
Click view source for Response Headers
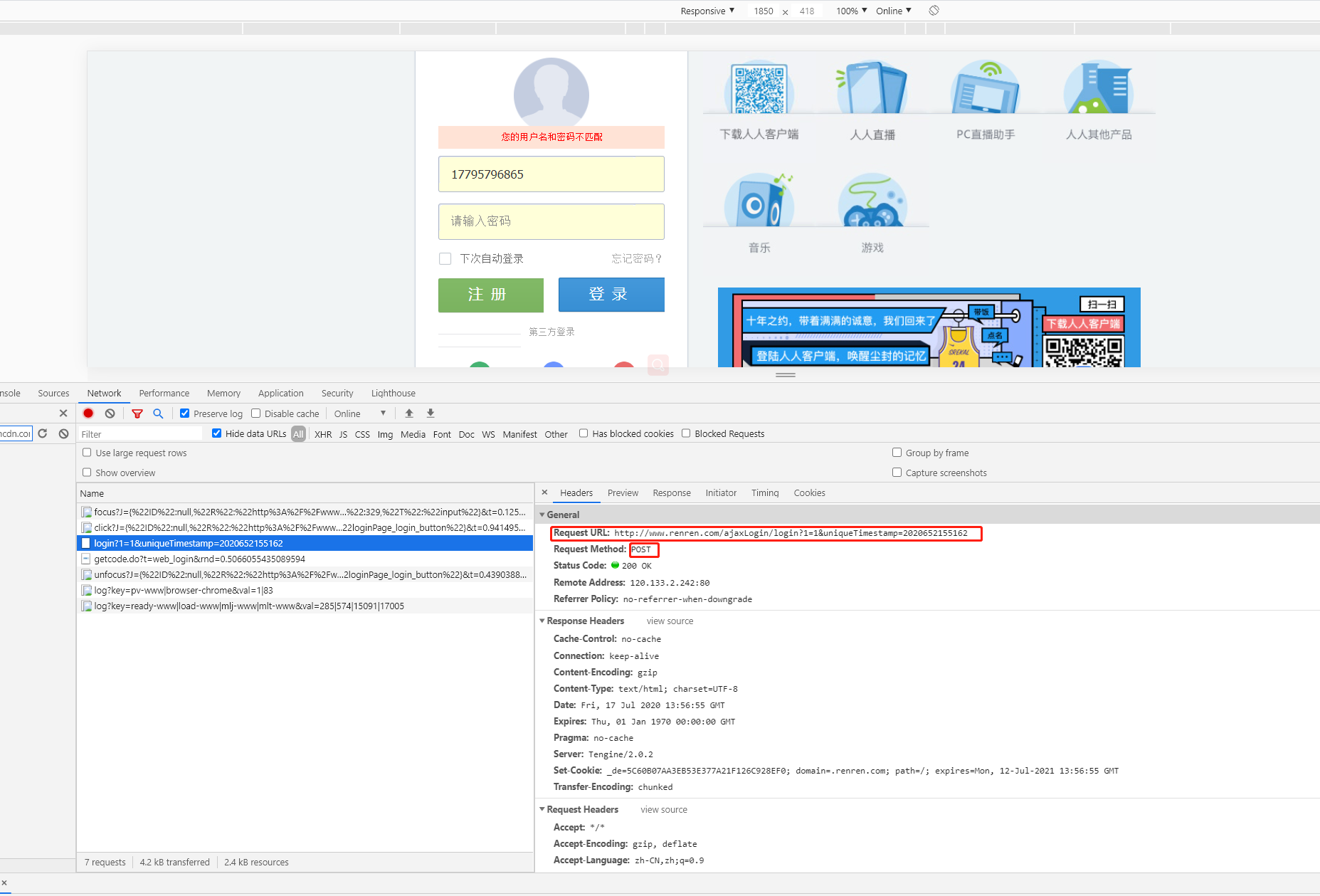pos(670,621)
